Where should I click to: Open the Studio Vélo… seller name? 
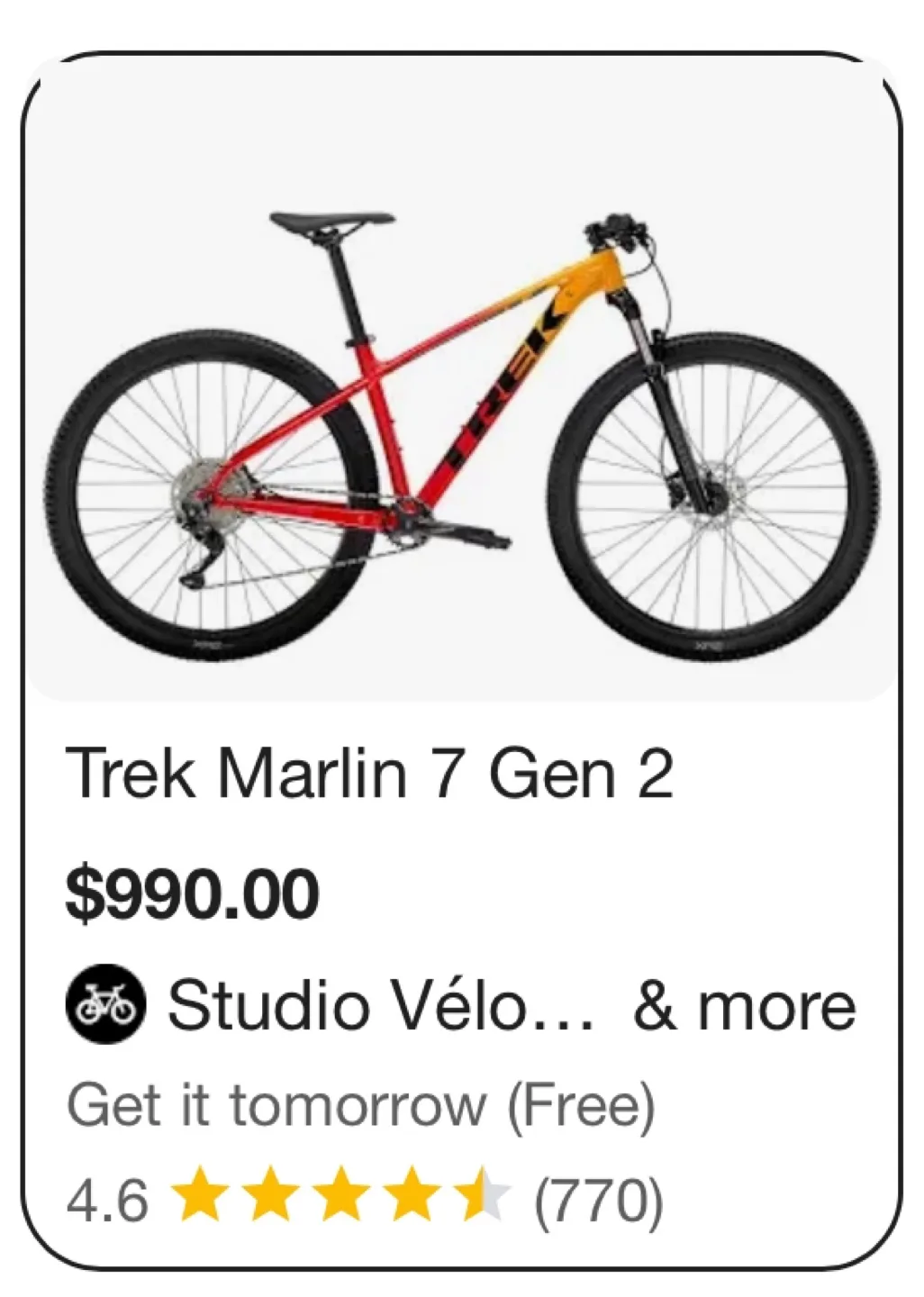379,1006
